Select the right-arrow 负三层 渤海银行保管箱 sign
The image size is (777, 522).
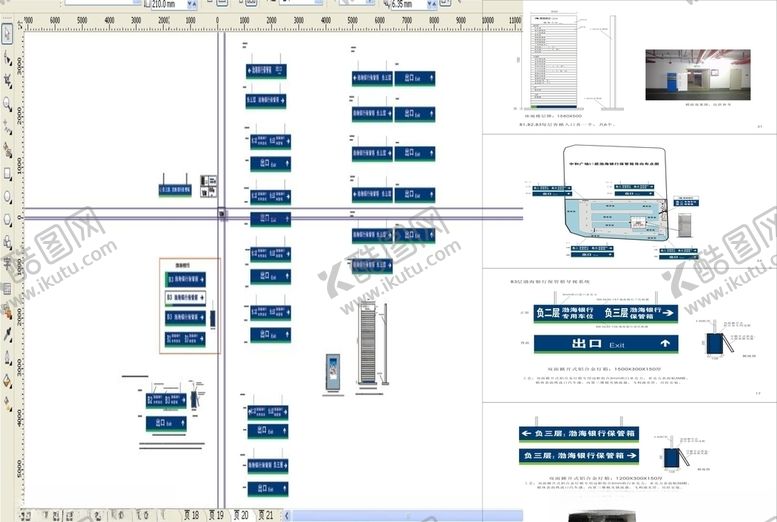point(579,456)
